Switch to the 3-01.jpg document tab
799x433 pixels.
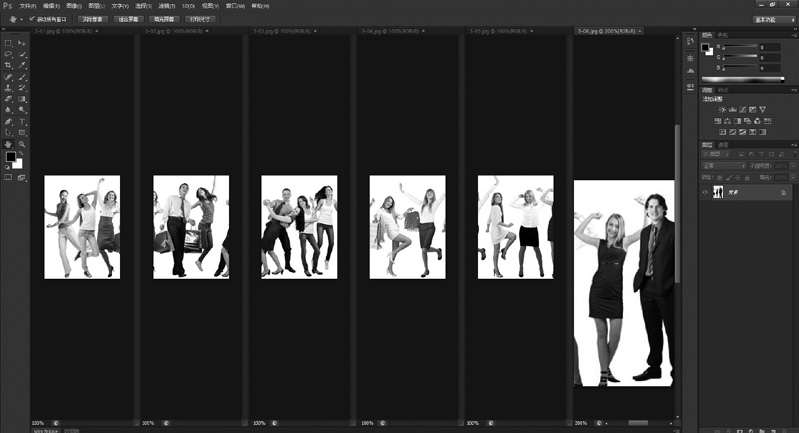point(65,31)
